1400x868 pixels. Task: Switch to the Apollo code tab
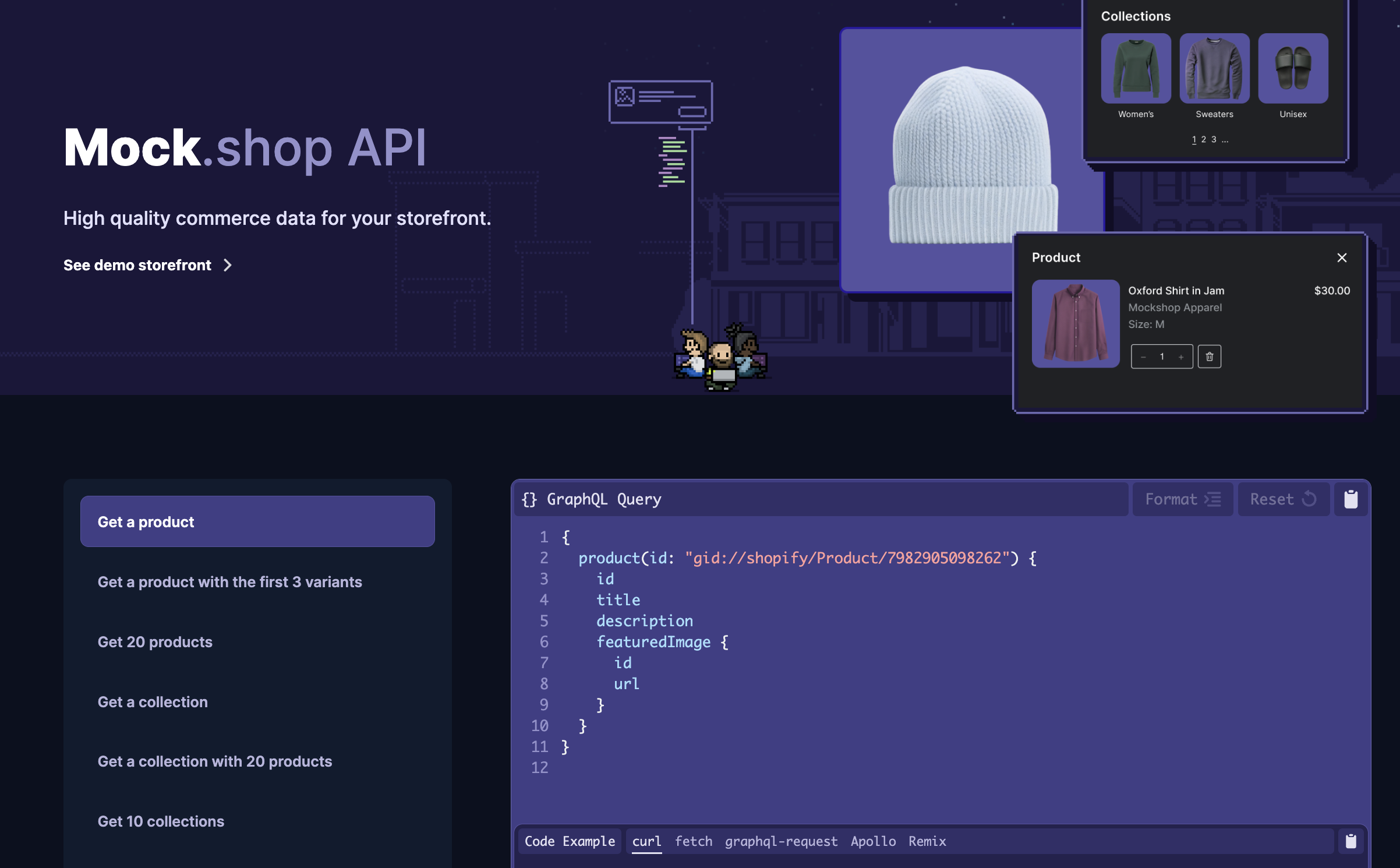coord(873,841)
